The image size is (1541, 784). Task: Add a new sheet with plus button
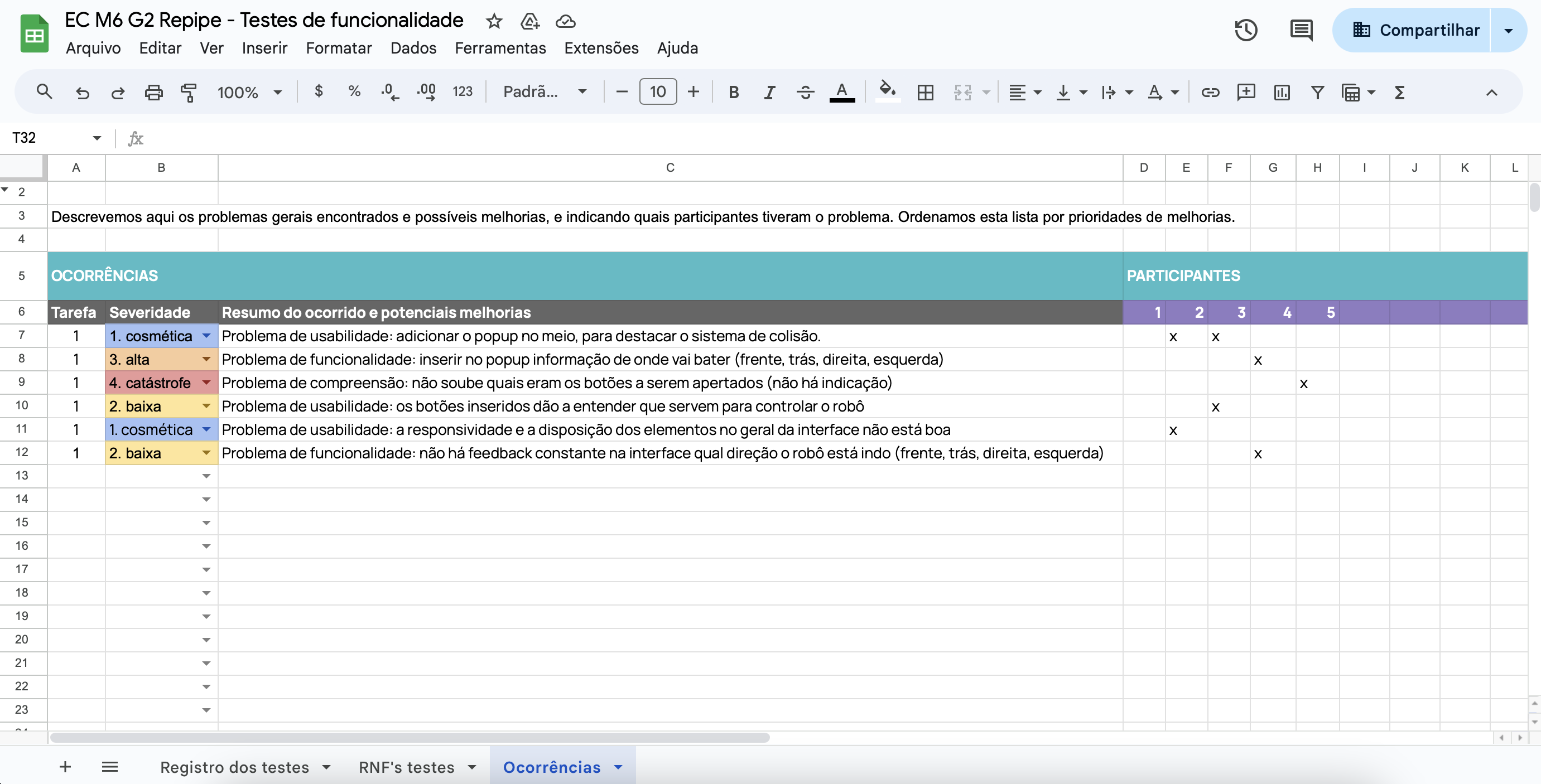point(65,767)
